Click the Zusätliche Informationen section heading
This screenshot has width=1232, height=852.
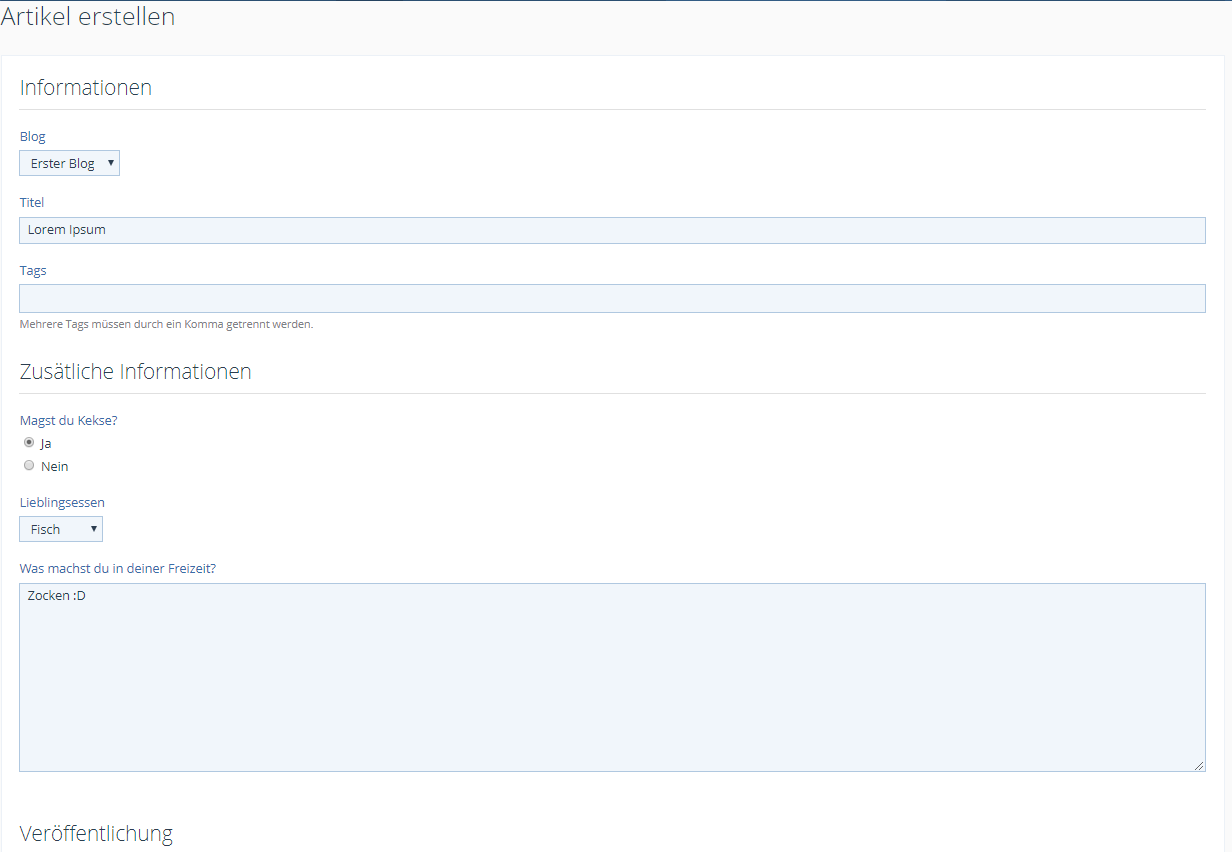[x=136, y=372]
